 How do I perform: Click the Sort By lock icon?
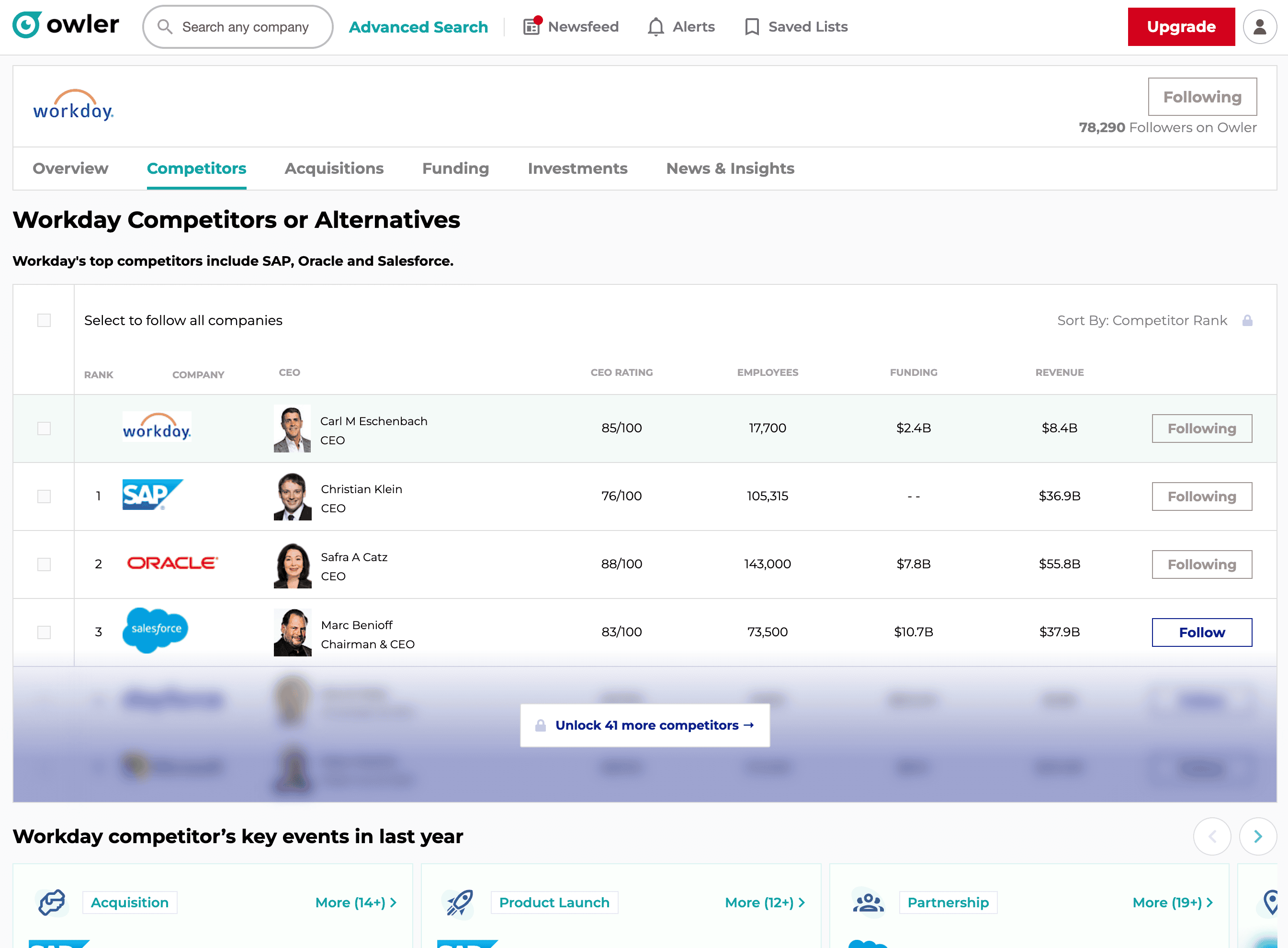pyautogui.click(x=1247, y=321)
